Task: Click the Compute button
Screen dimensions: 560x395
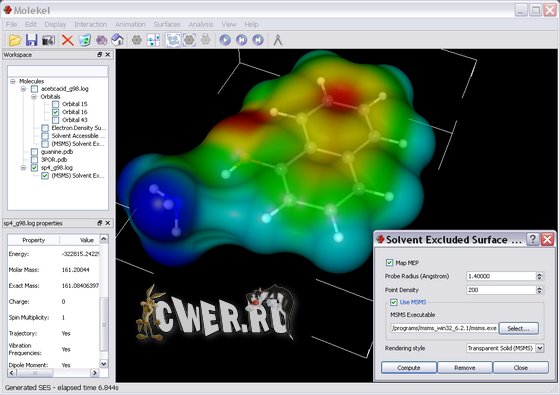Action: coord(409,368)
